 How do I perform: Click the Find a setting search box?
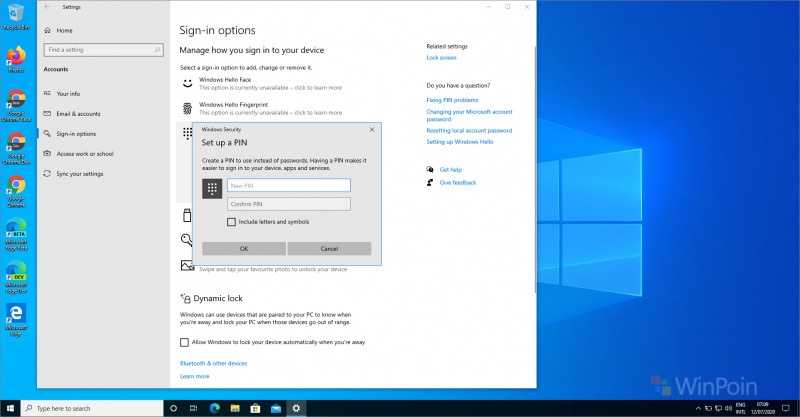pyautogui.click(x=104, y=50)
